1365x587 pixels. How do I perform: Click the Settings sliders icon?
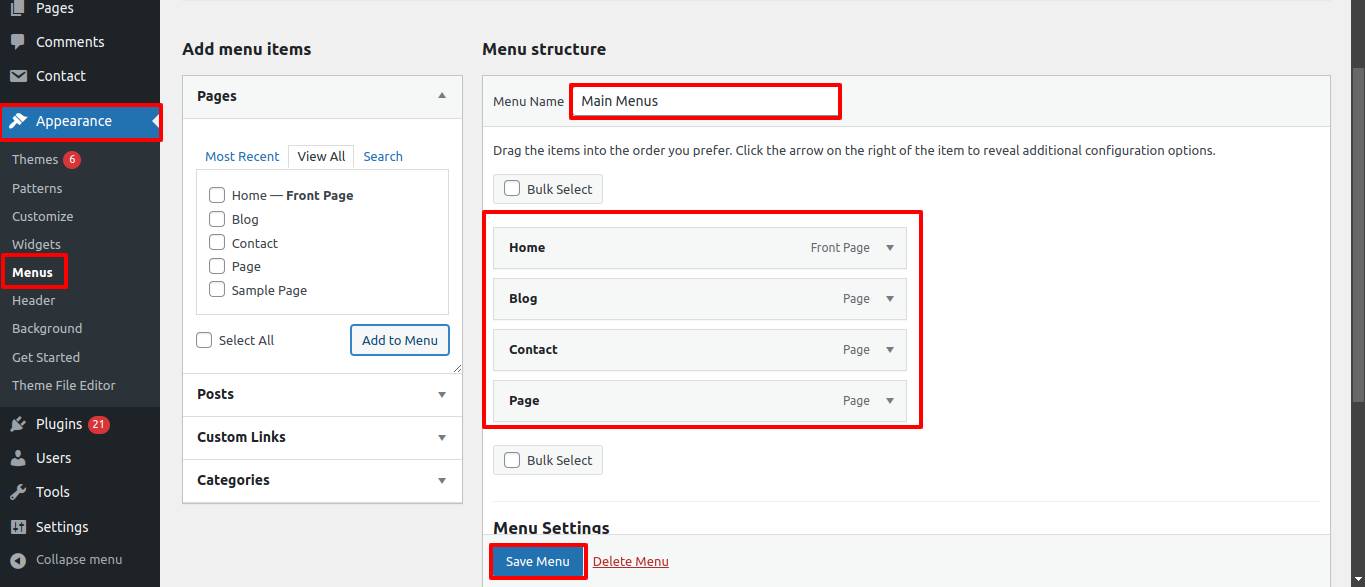coord(18,527)
